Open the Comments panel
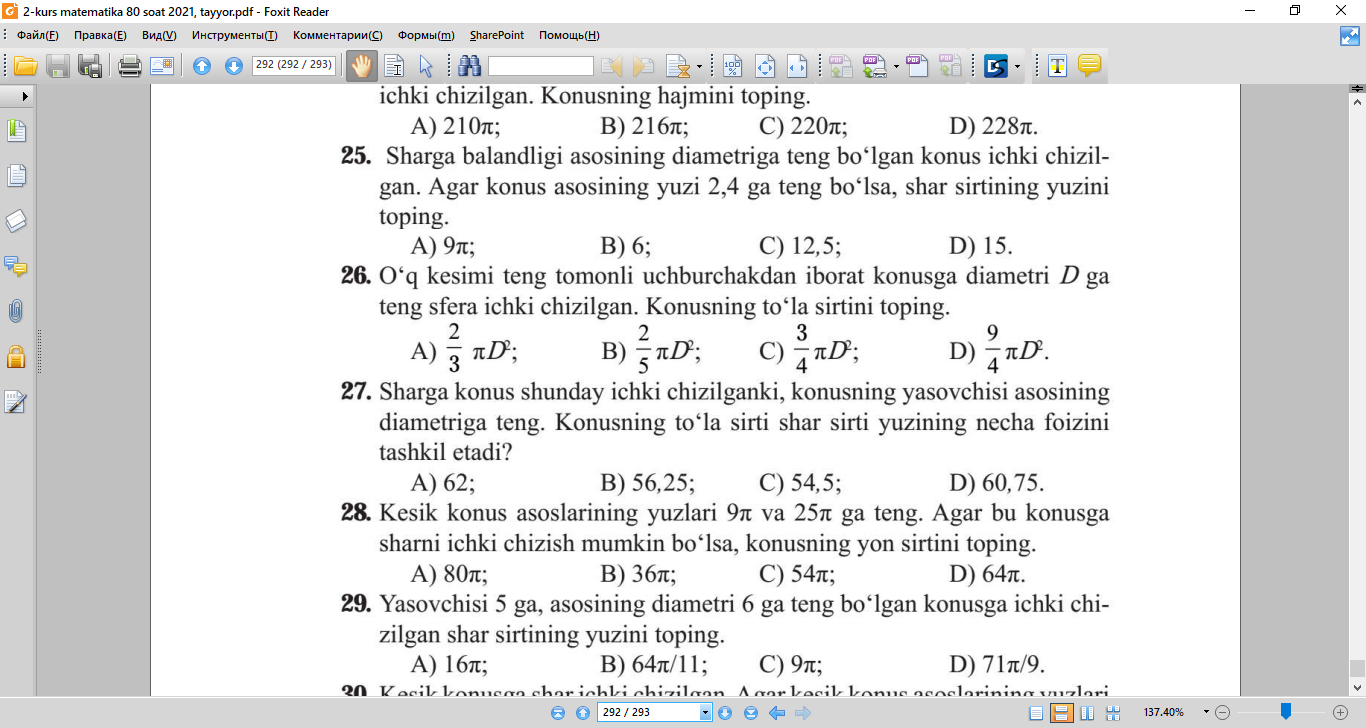Screen dimensions: 1366x728 point(16,266)
